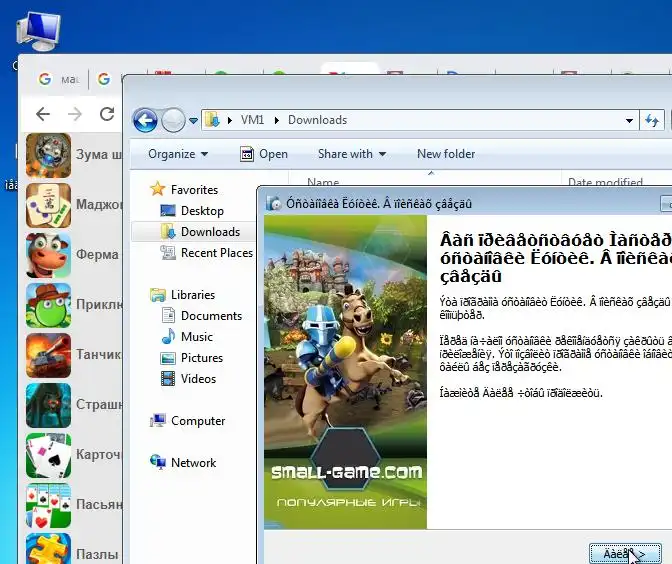Select Network in the navigation pane
The width and height of the screenshot is (672, 564).
pyautogui.click(x=193, y=462)
